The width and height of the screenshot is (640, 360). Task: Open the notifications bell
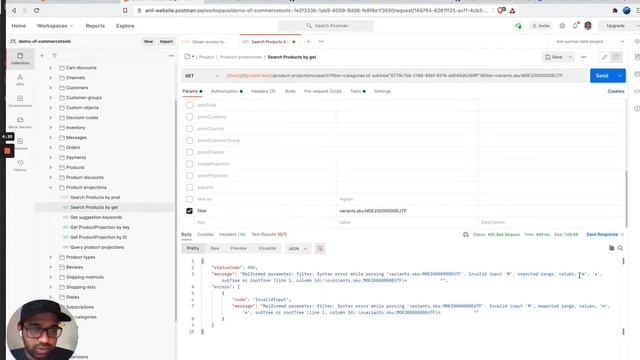click(x=575, y=26)
